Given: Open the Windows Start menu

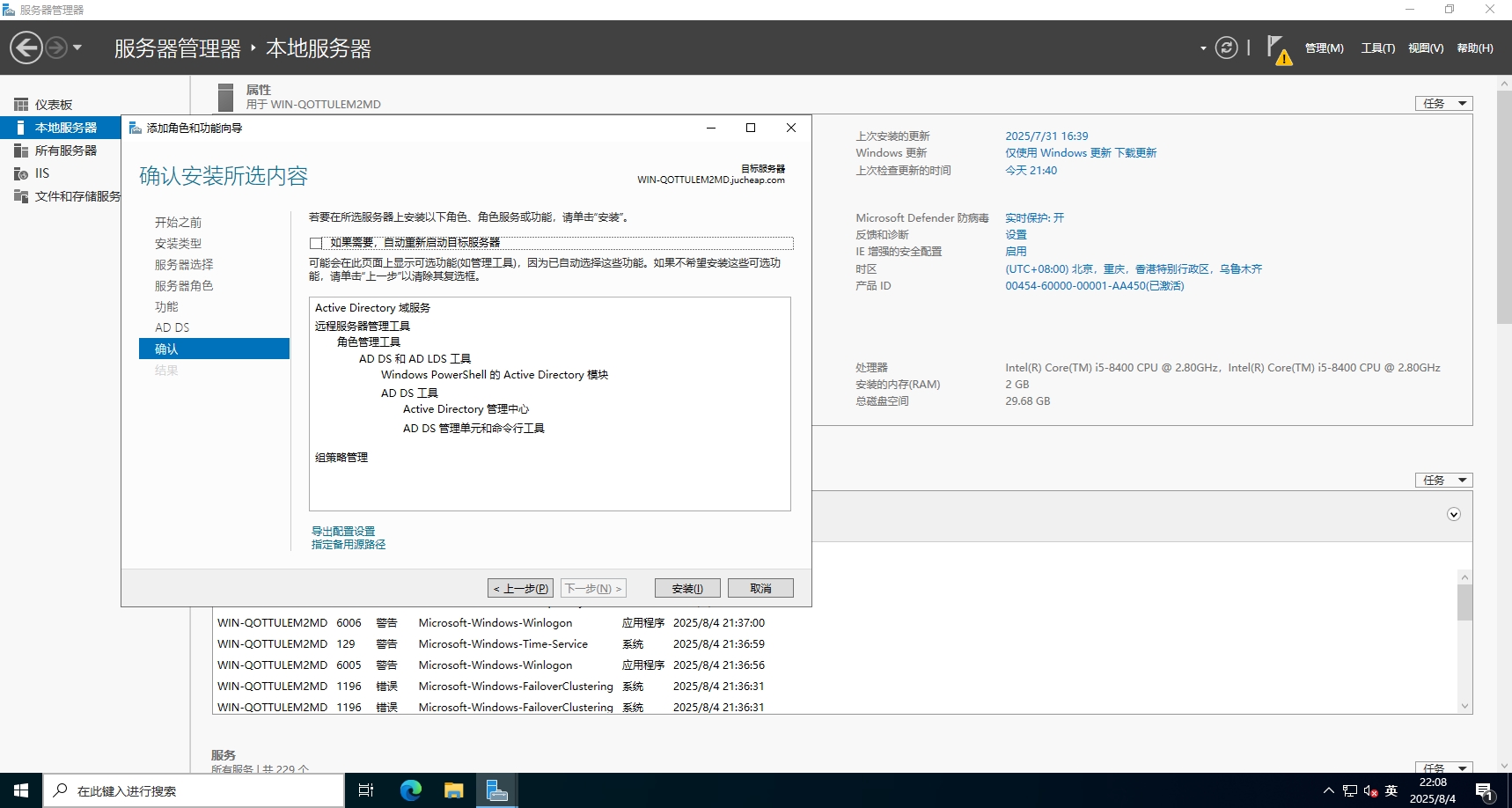Looking at the screenshot, I should point(21,790).
